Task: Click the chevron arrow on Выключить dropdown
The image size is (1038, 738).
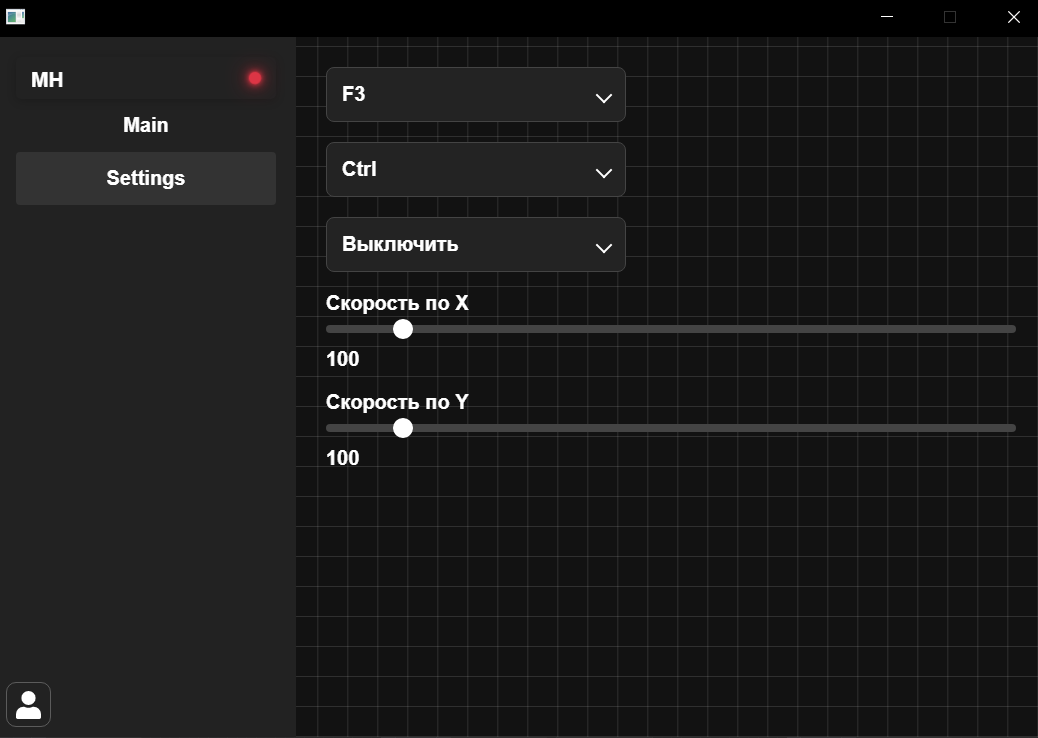Action: pyautogui.click(x=603, y=248)
